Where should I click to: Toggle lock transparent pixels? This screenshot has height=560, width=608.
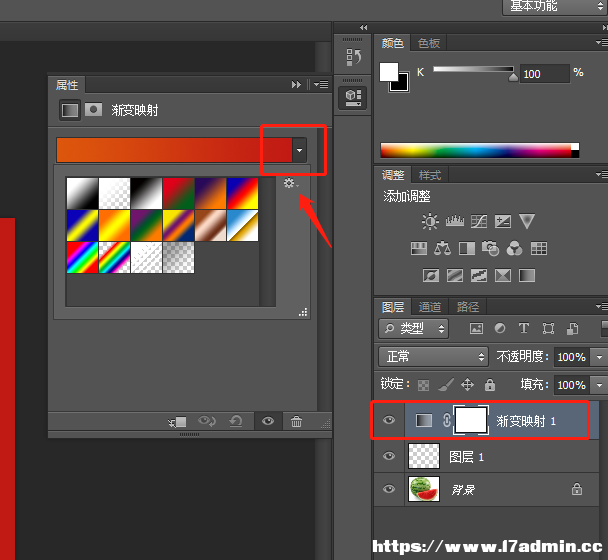423,385
